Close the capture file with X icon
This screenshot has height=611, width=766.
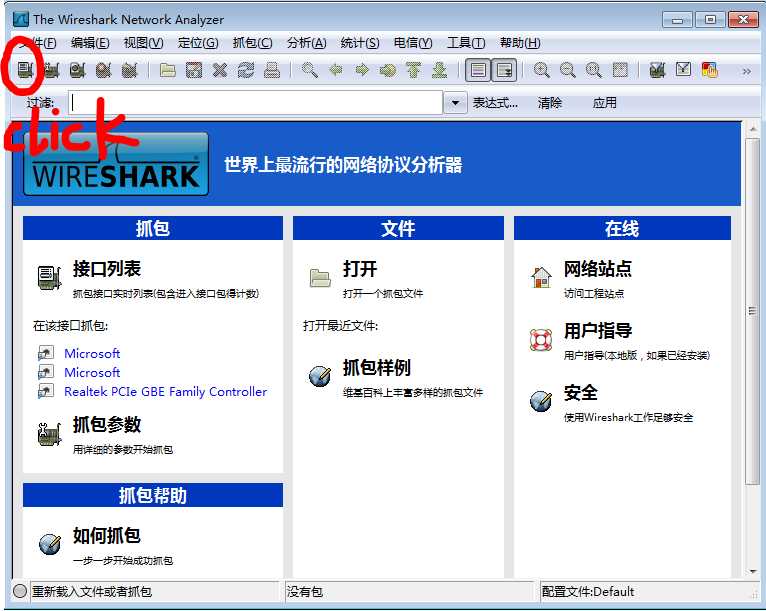pyautogui.click(x=220, y=70)
